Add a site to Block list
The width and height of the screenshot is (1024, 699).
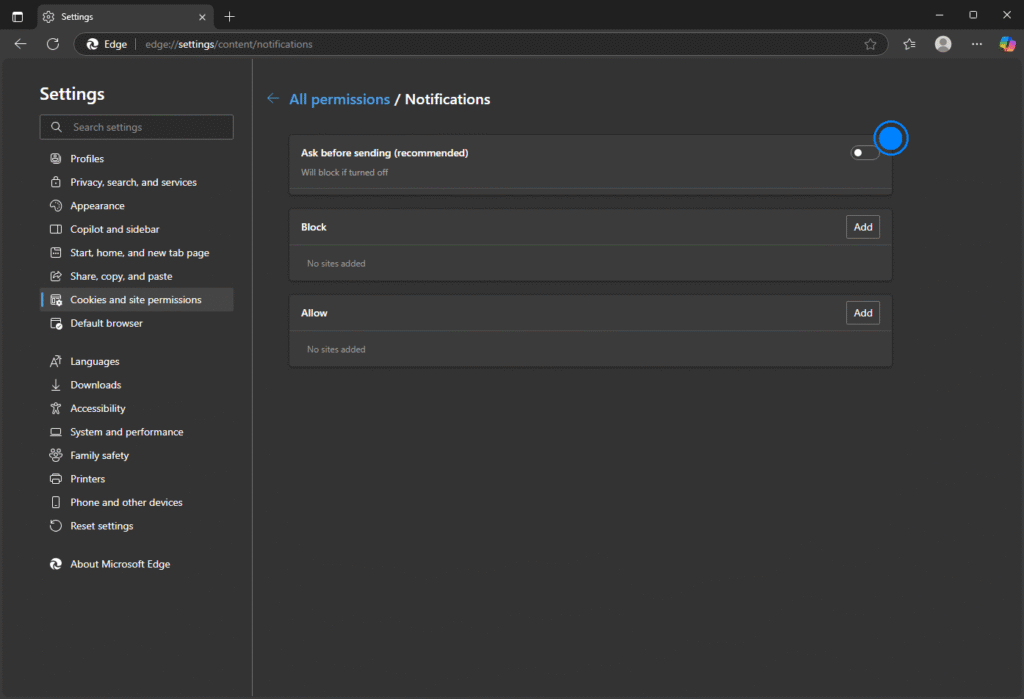coord(863,227)
